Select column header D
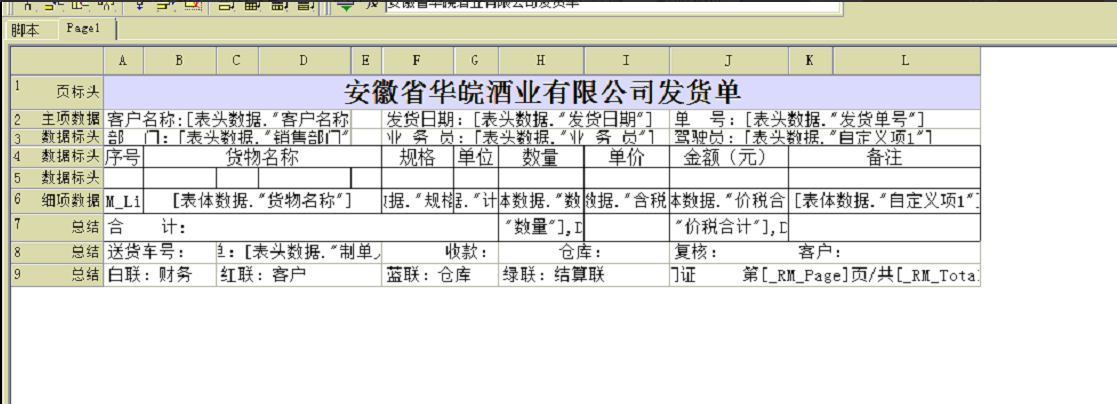1117x404 pixels. click(304, 61)
